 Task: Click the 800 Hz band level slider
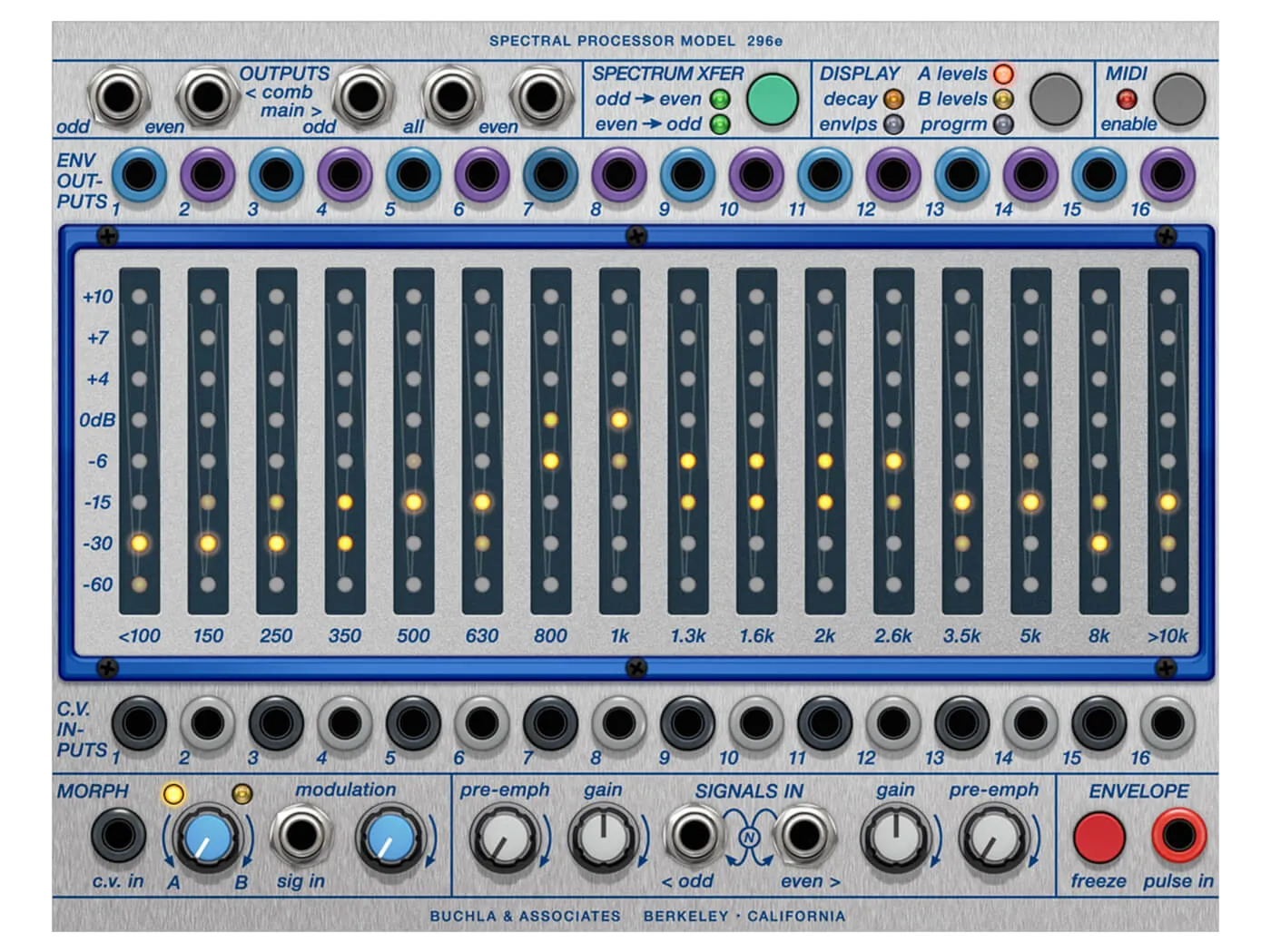click(550, 440)
